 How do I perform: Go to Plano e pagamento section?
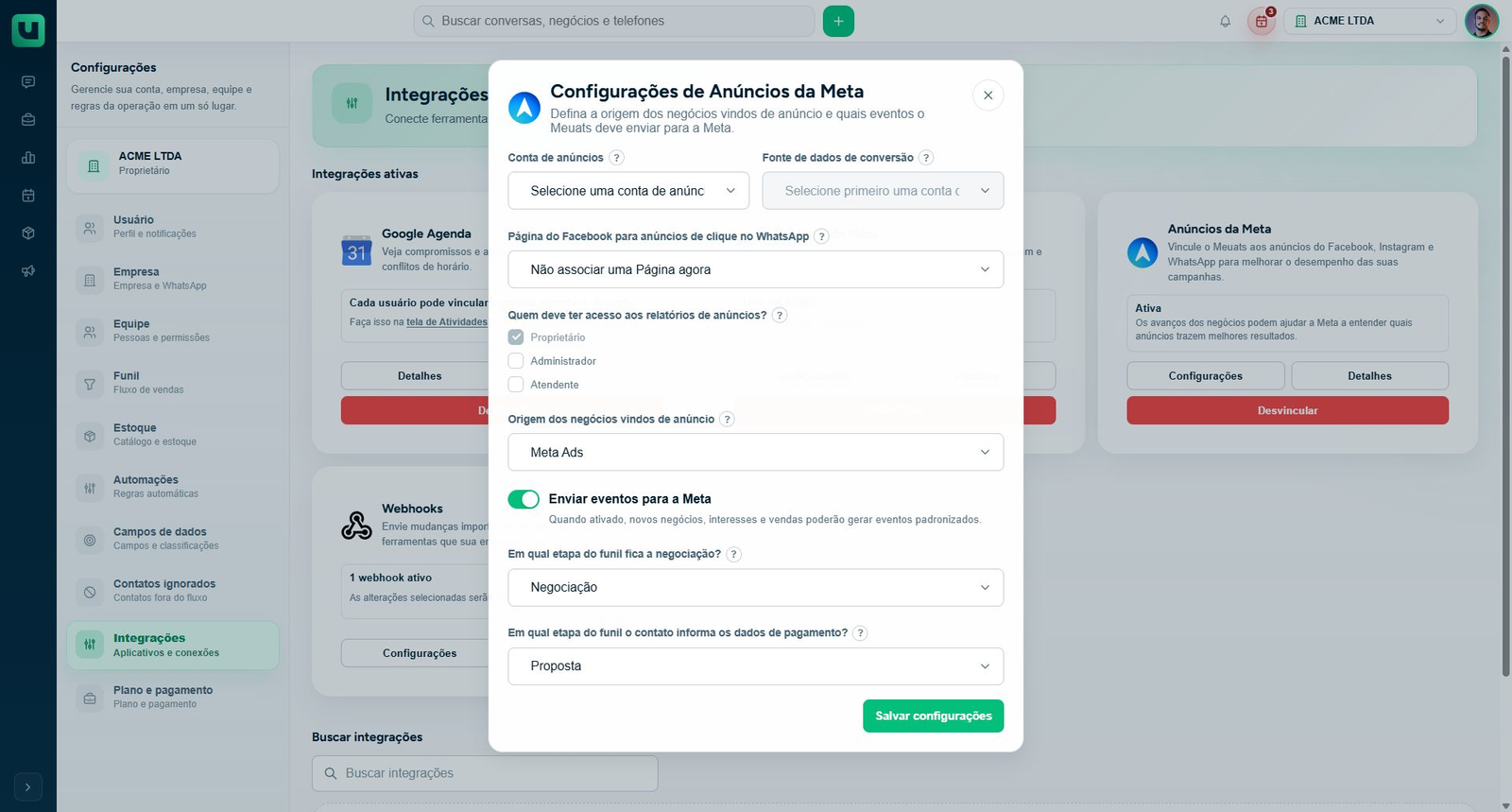[x=173, y=698]
